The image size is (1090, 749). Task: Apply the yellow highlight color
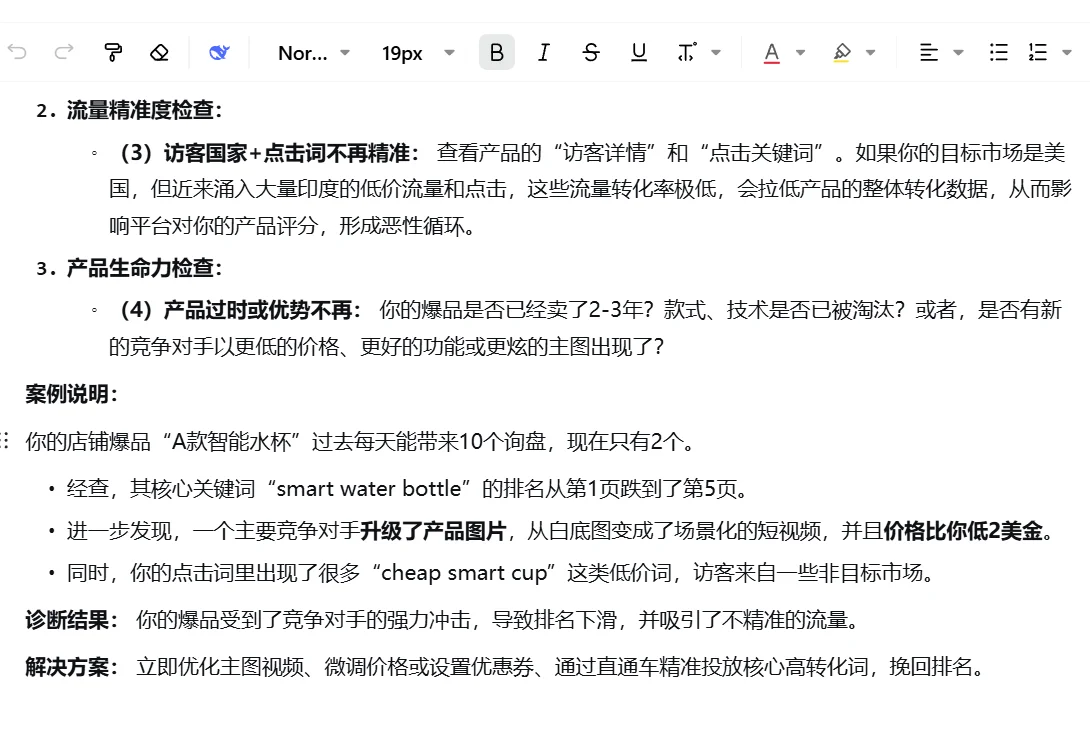pos(841,53)
